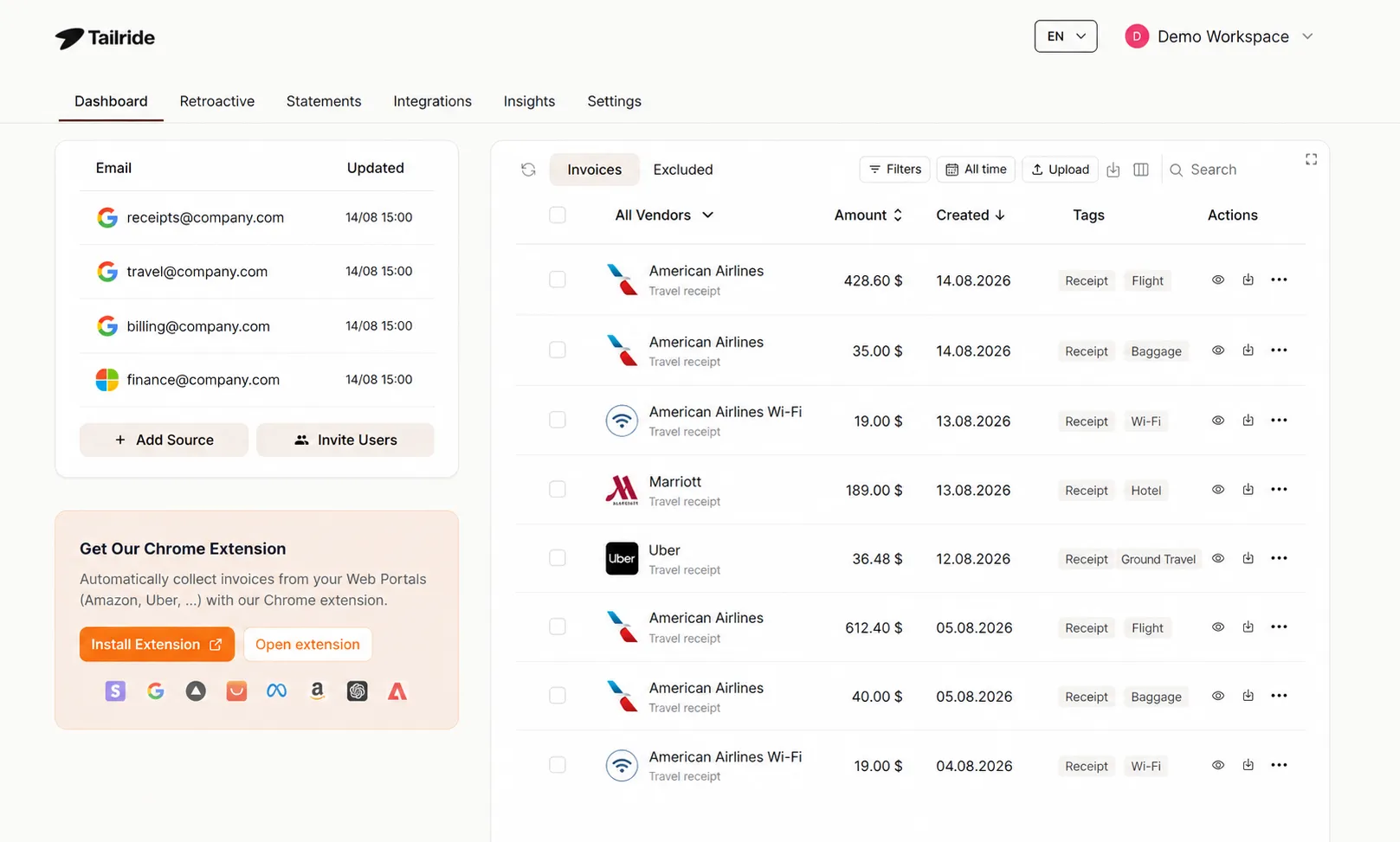Viewport: 1400px width, 842px height.
Task: Click the Microsoft icon for finance@company.com
Action: [106, 380]
